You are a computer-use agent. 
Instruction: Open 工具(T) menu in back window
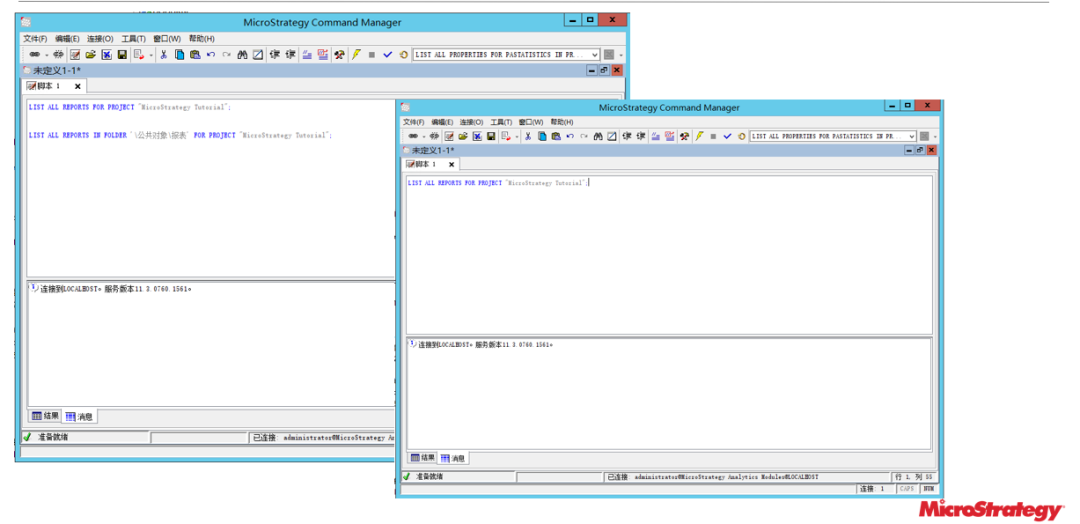tap(134, 39)
